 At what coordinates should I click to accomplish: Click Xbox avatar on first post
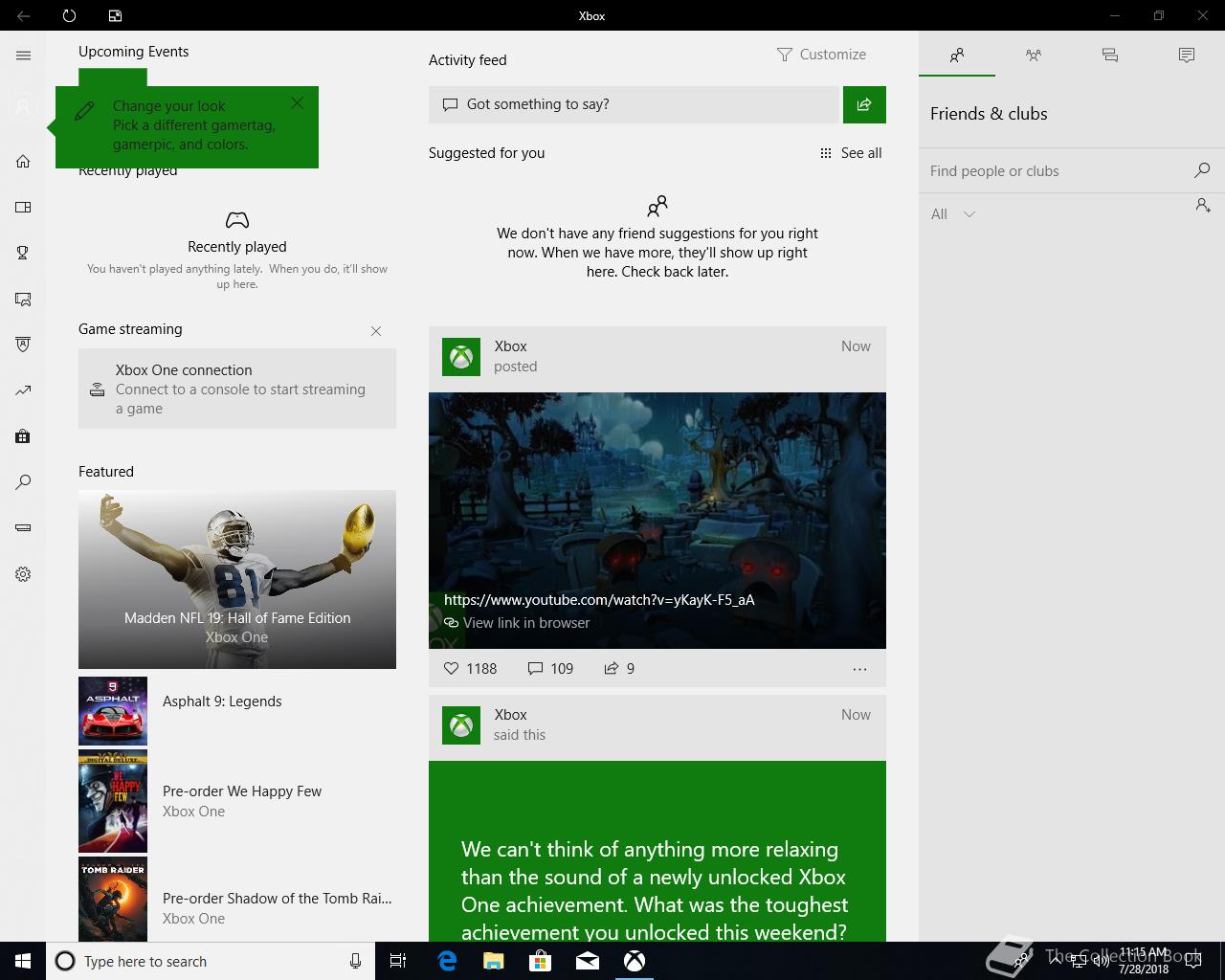461,357
